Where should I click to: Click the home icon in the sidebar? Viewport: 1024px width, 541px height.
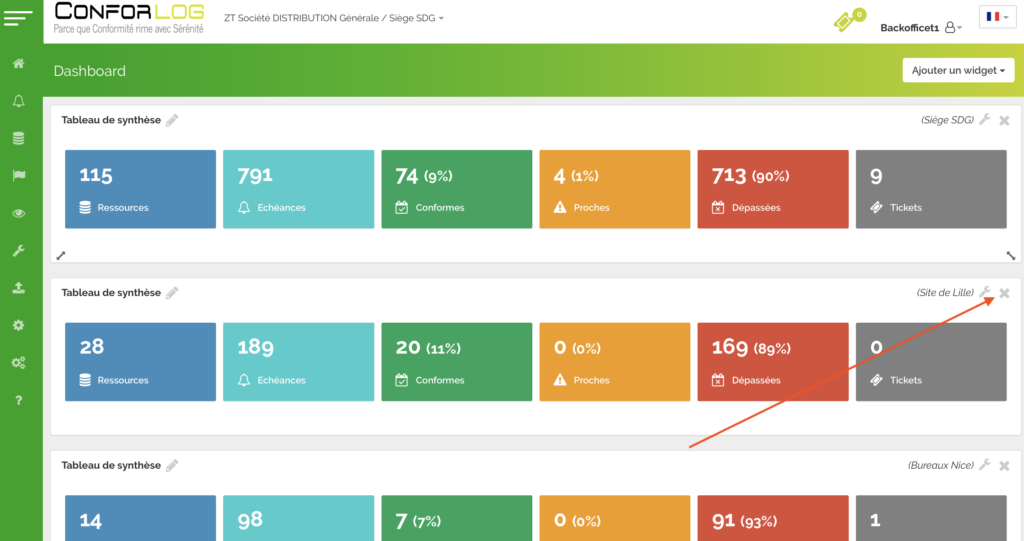pos(18,64)
